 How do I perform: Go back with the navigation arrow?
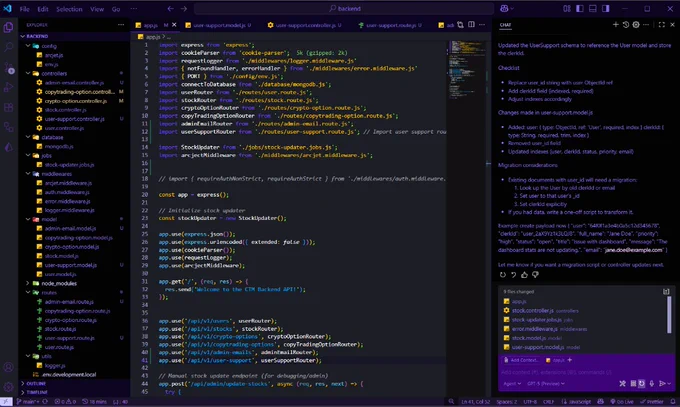pyautogui.click(x=170, y=8)
